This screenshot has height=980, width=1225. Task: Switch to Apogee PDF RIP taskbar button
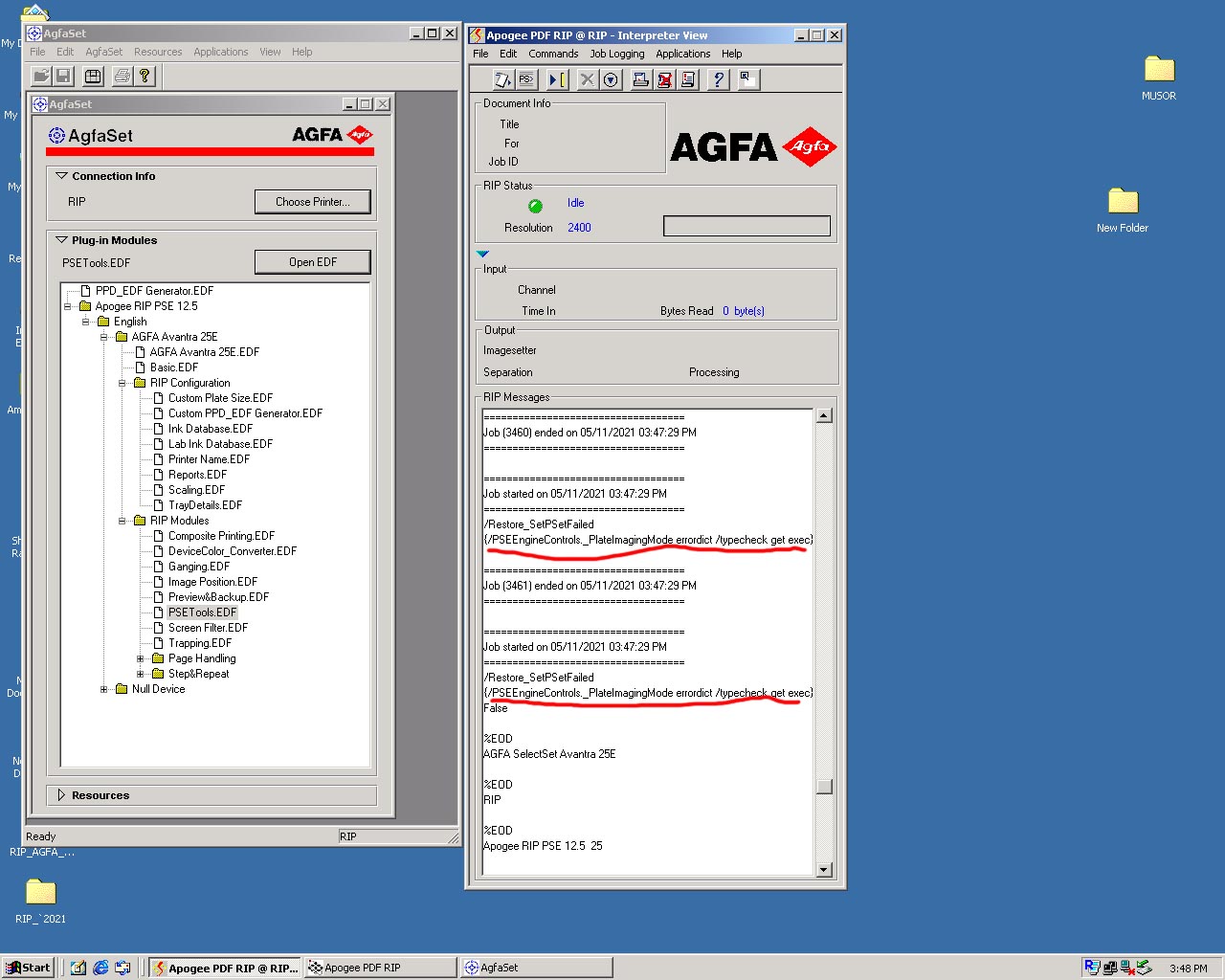pyautogui.click(x=380, y=968)
